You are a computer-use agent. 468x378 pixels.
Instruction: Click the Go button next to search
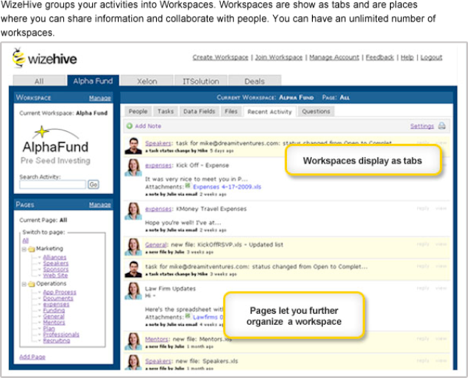[93, 184]
